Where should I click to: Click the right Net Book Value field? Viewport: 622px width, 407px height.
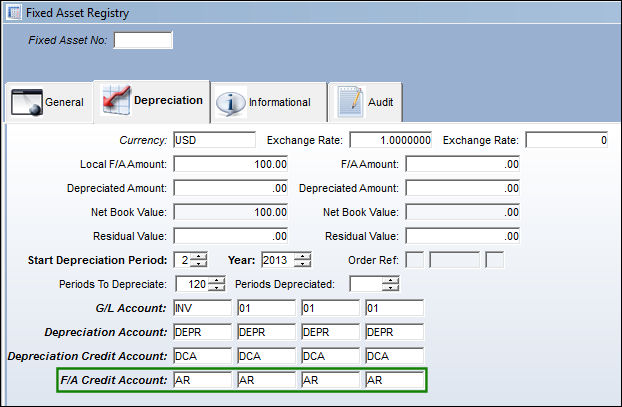(463, 212)
